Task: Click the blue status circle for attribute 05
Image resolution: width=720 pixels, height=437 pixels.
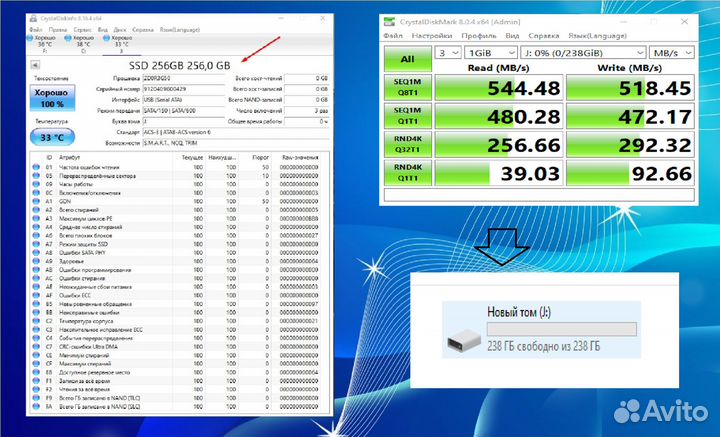Action: 36,176
